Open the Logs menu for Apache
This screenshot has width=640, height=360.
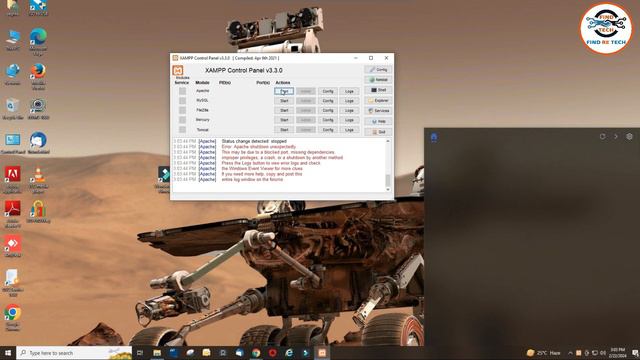tap(349, 91)
